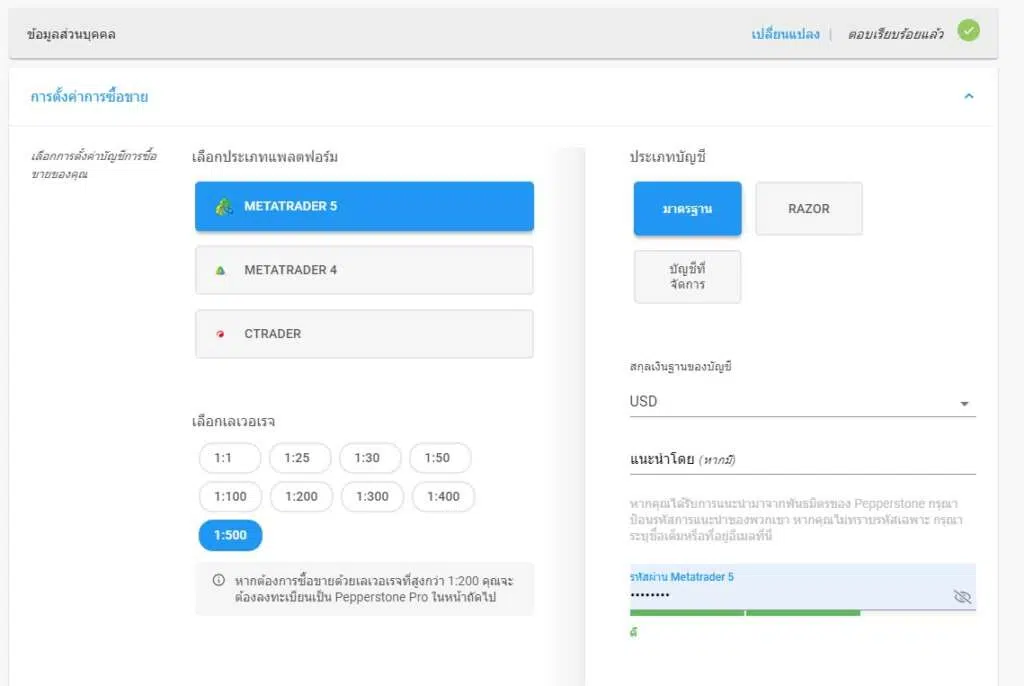Show the Metatrader 5 password with eye icon
This screenshot has width=1024, height=686.
(x=962, y=596)
